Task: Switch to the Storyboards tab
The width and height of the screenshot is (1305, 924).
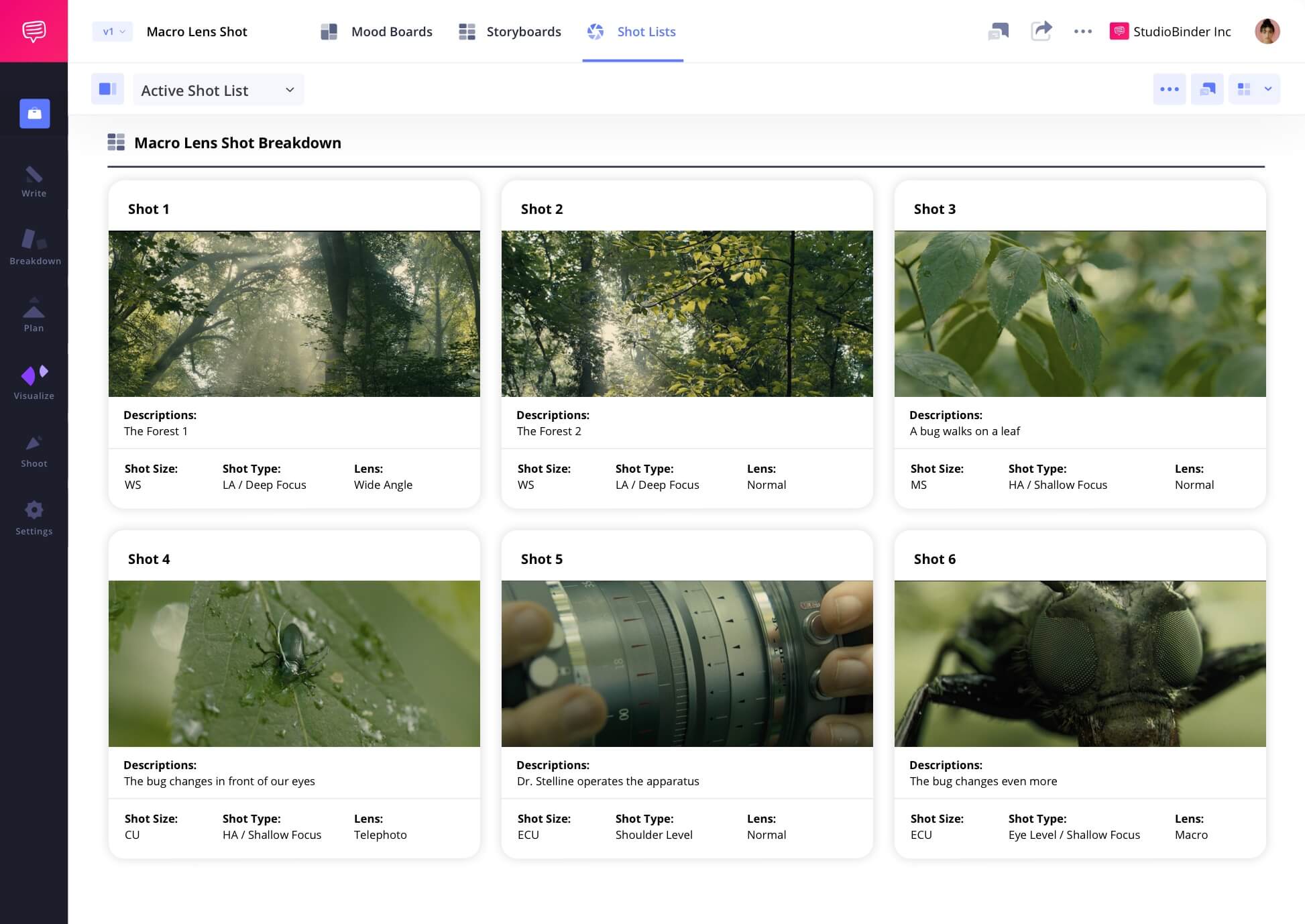Action: (510, 32)
